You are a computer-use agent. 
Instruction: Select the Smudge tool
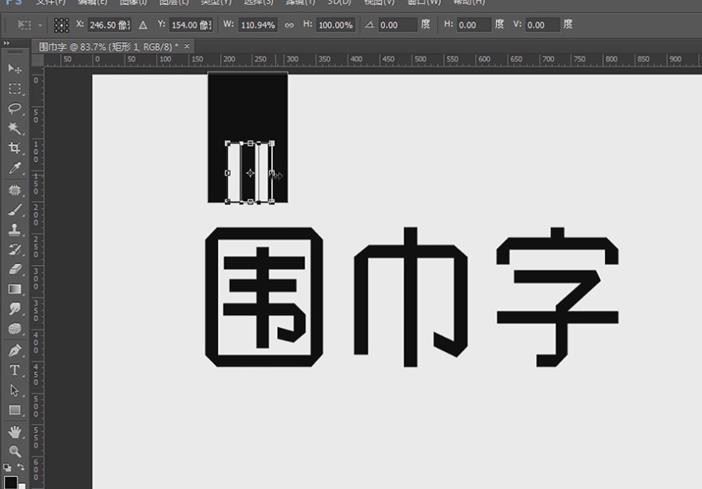14,309
